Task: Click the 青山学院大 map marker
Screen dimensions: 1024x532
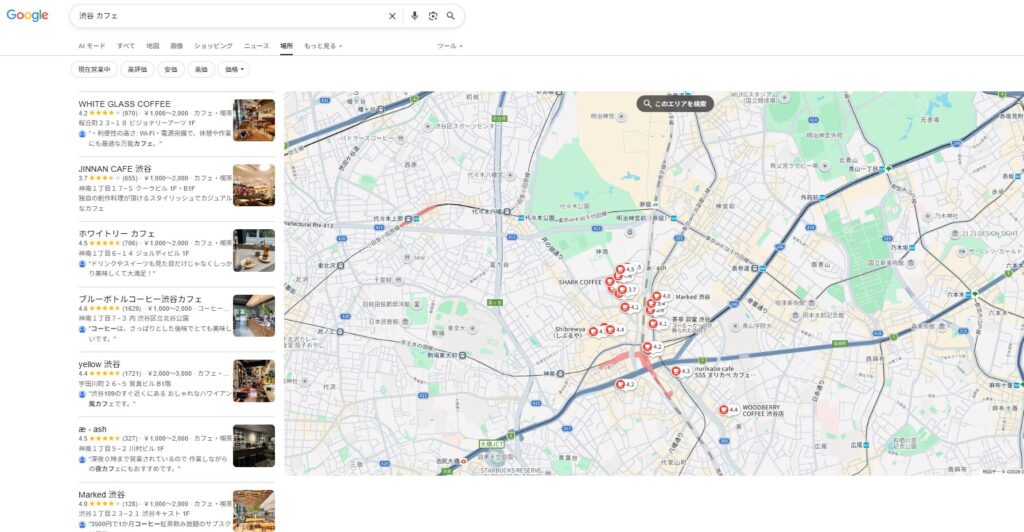Action: [735, 325]
